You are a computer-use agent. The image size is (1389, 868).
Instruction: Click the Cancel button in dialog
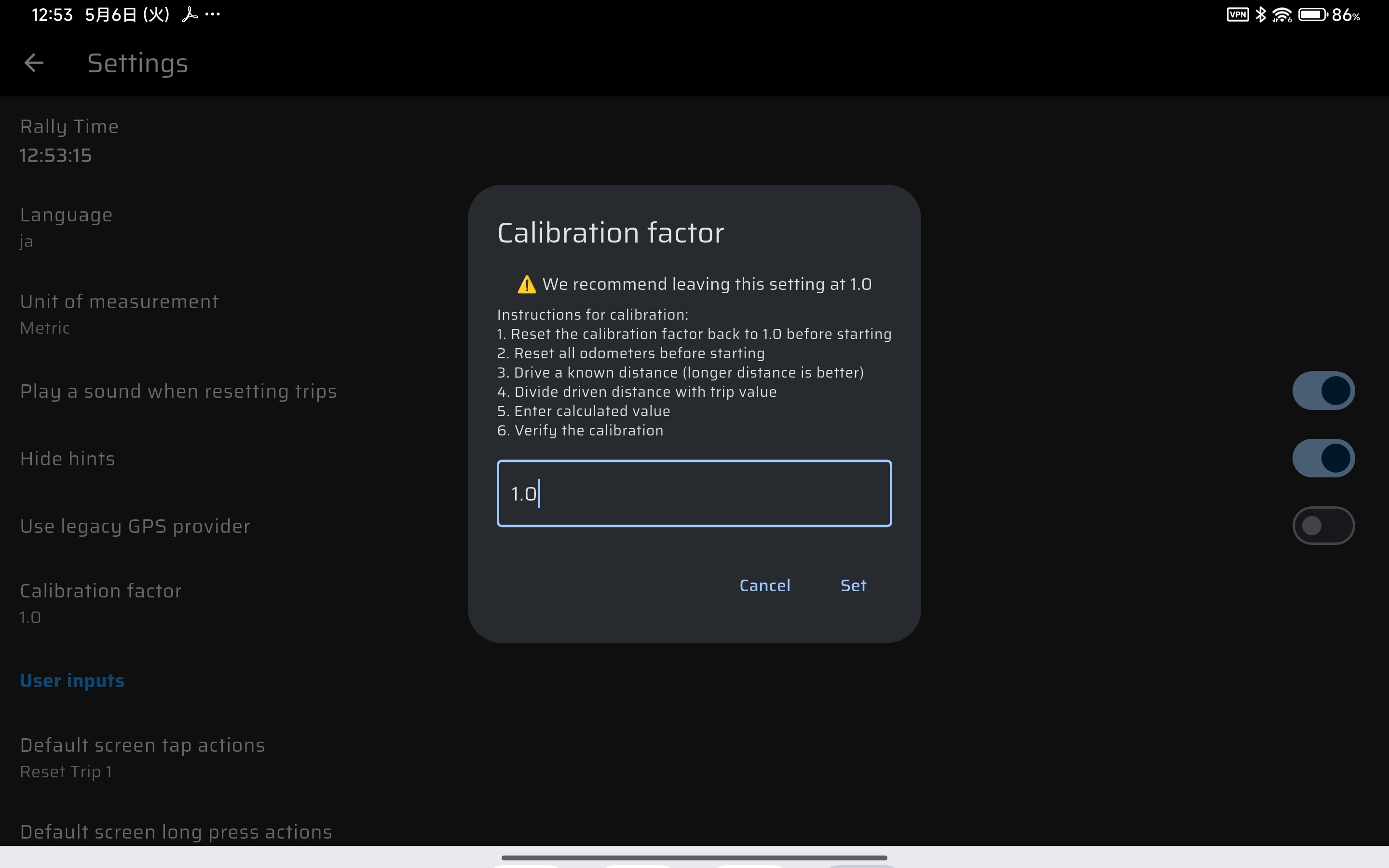point(764,585)
